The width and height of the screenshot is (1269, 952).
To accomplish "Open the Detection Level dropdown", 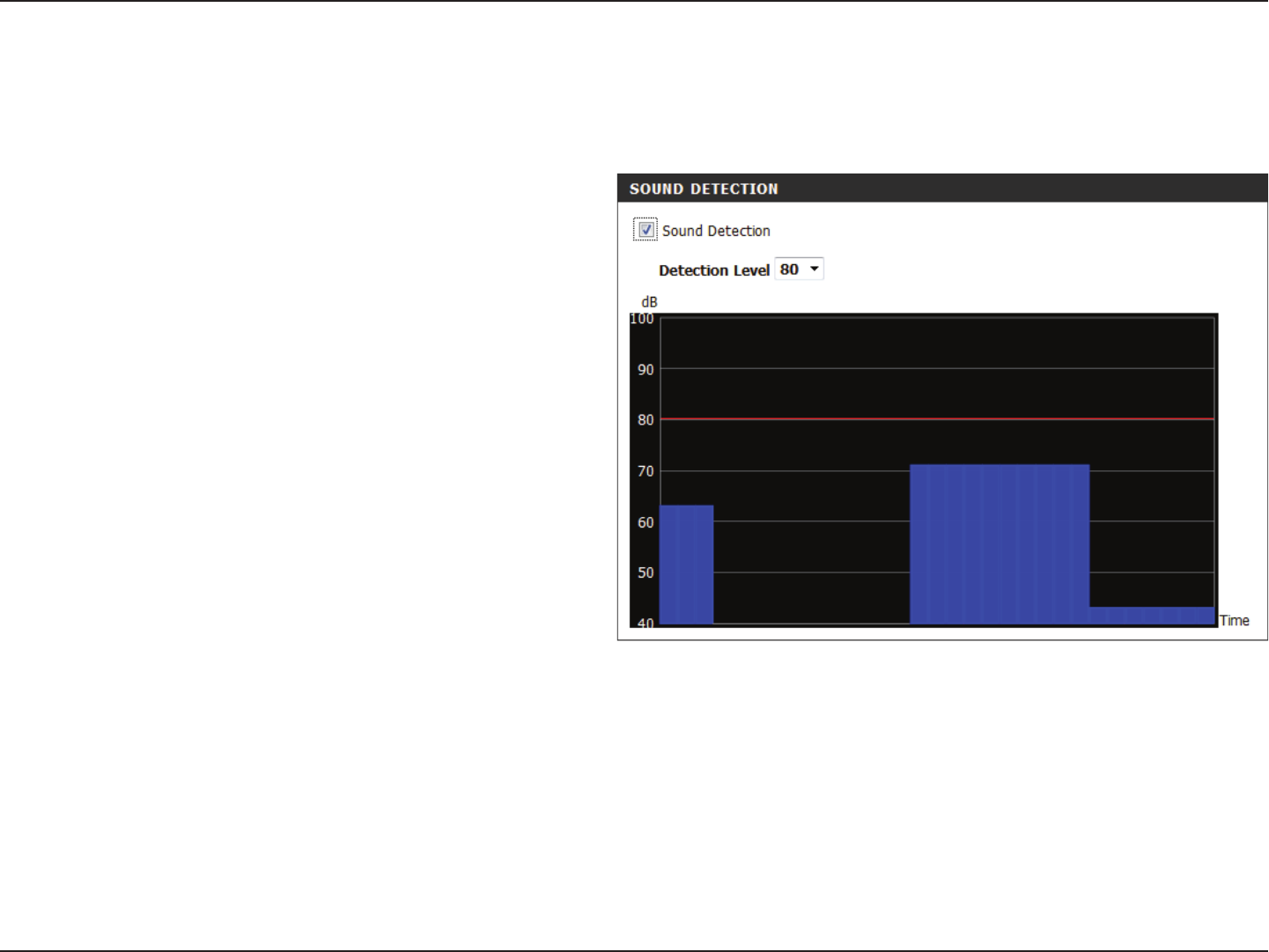I will tap(800, 269).
